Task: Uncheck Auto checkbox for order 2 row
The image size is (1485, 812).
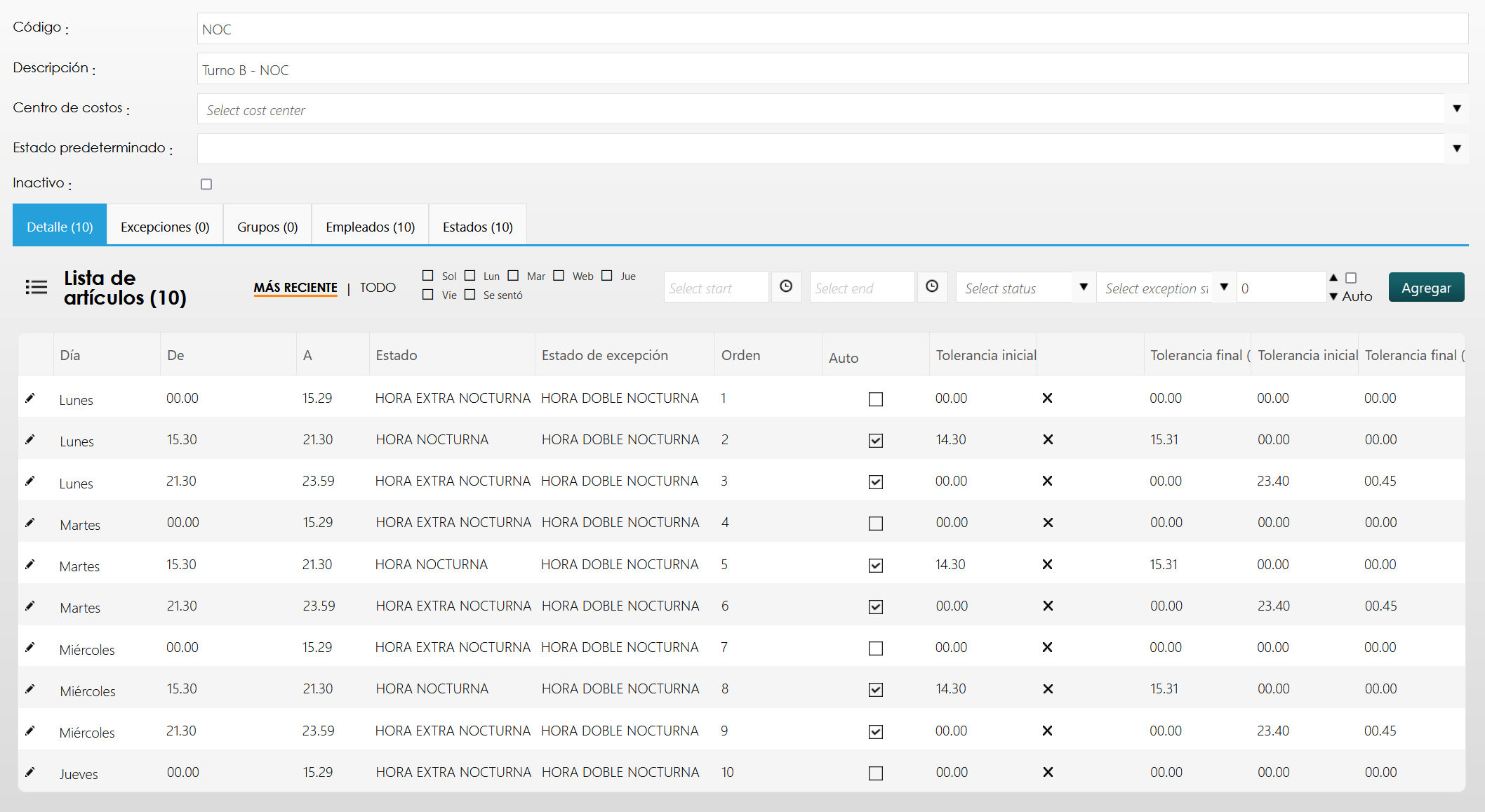Action: [x=876, y=441]
